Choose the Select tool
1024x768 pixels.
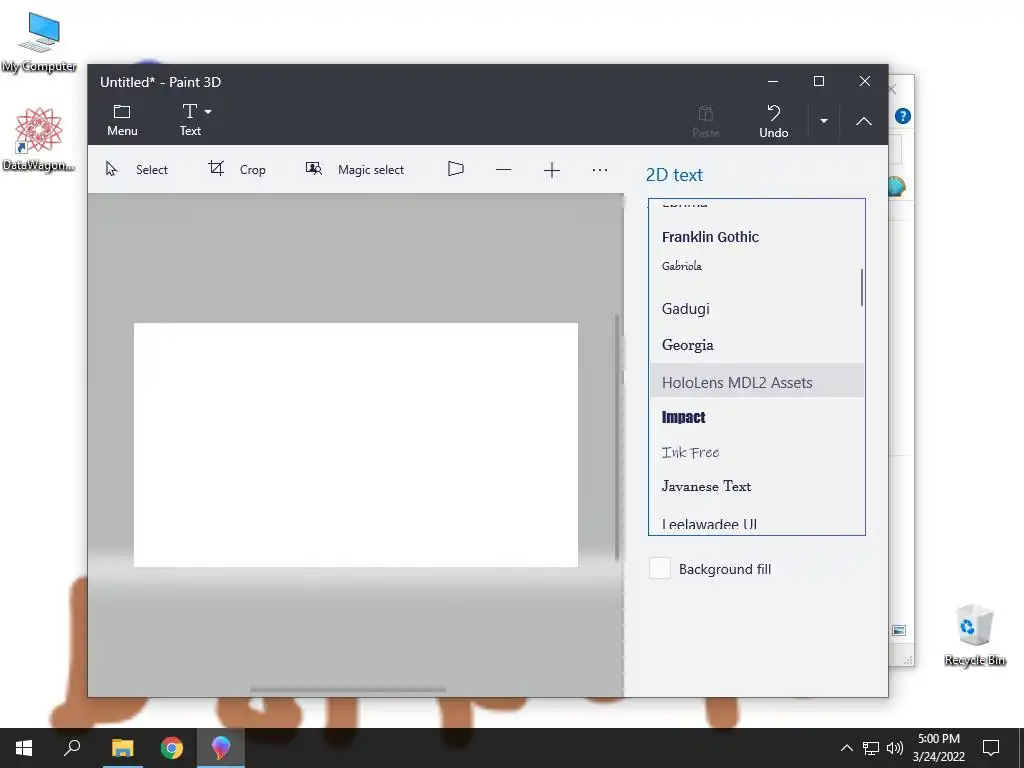coord(137,170)
